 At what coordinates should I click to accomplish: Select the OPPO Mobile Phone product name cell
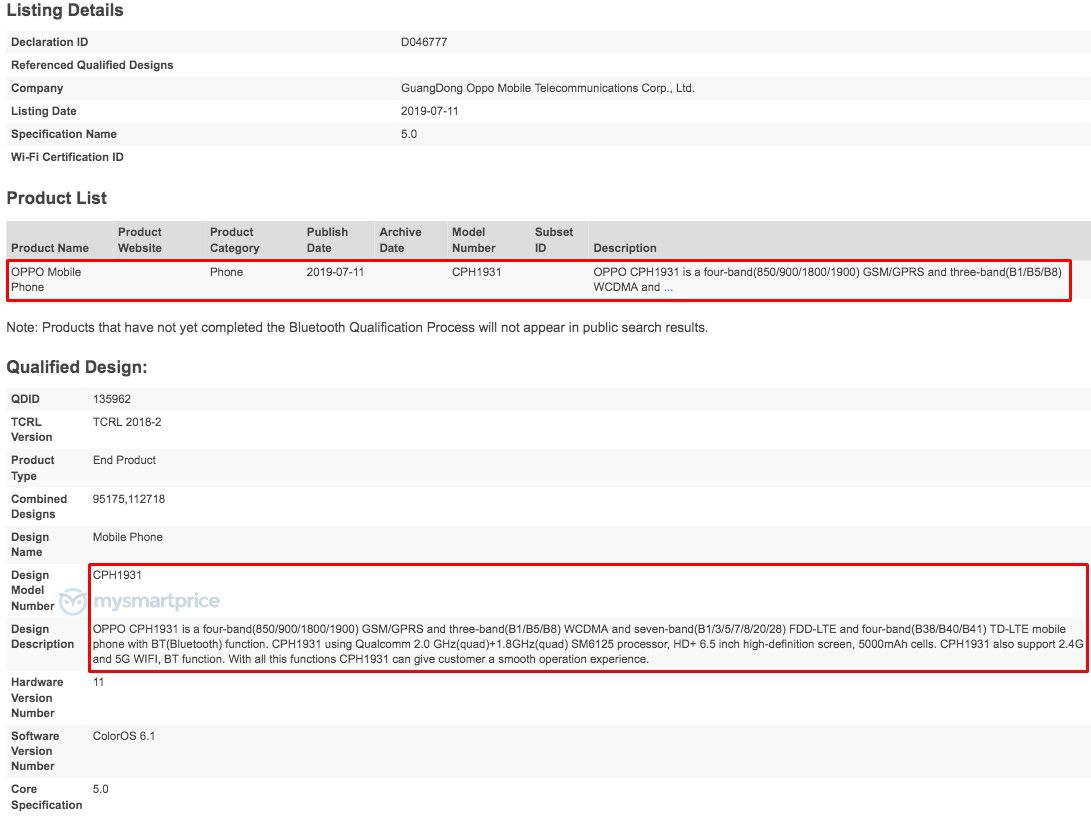[x=46, y=279]
